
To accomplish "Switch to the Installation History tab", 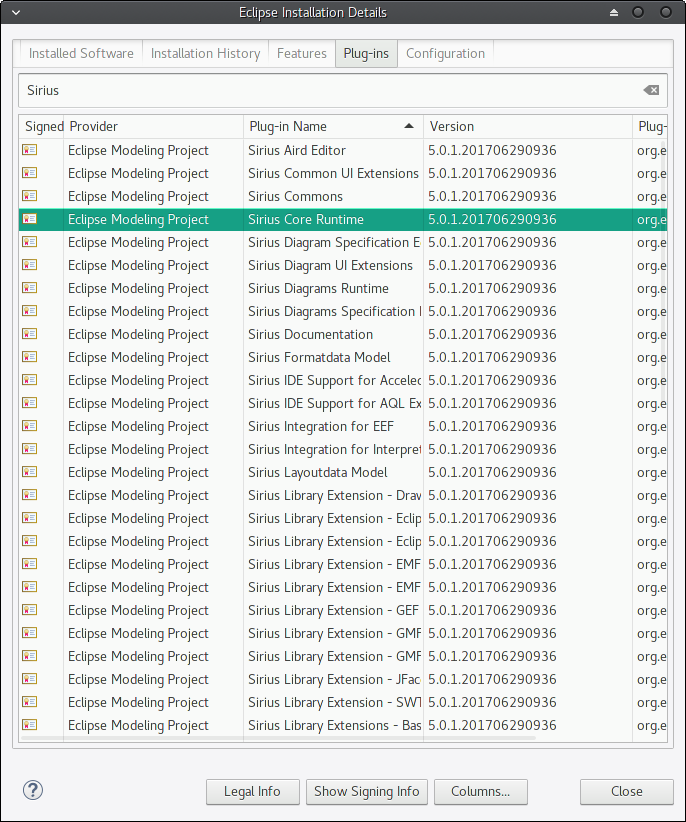I will coord(205,53).
